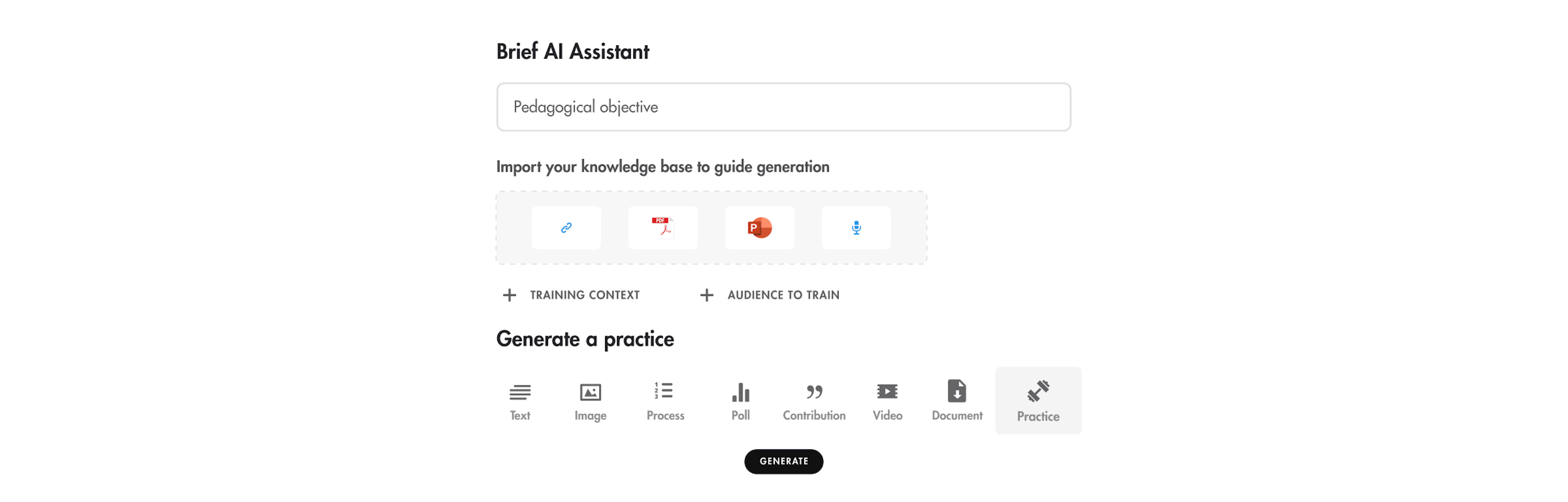Screen dimensions: 1568x502
Task: Focus the Pedagogical objective input field
Action: tap(784, 107)
